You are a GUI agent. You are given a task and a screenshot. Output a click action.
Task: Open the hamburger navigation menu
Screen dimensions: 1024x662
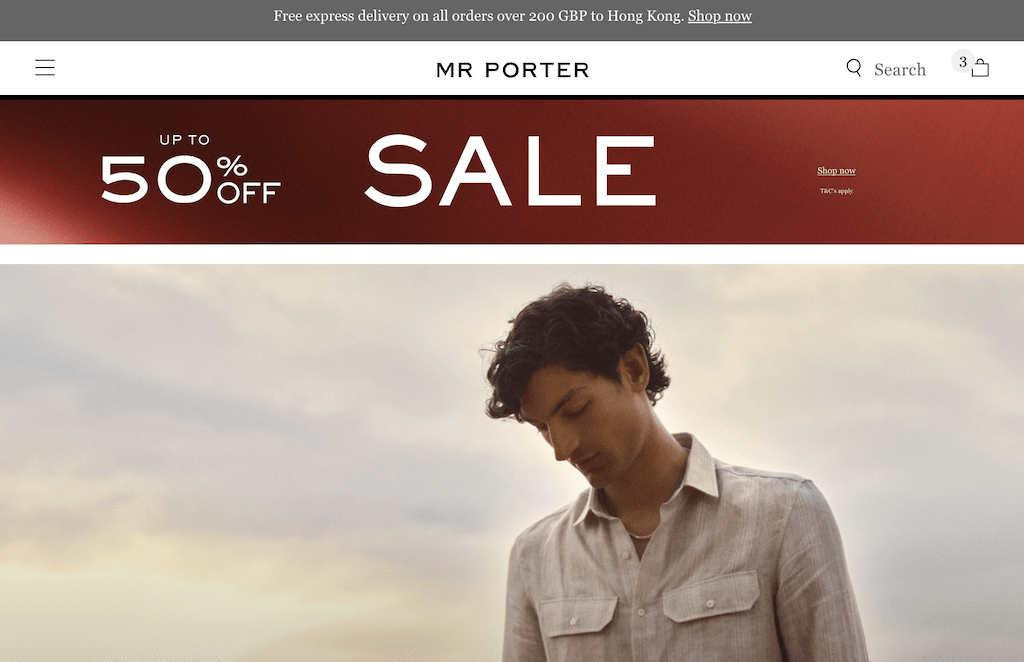click(x=45, y=67)
